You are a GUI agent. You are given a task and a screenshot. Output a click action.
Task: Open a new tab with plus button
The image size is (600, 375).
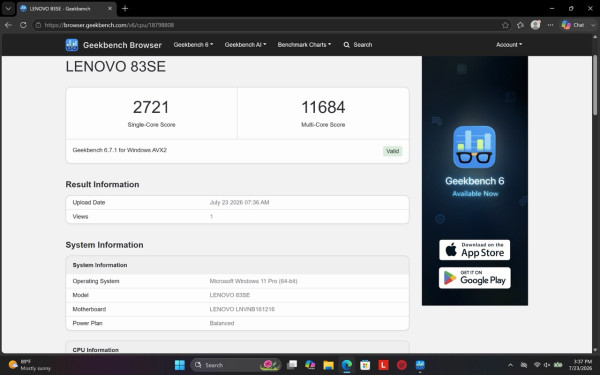click(125, 8)
